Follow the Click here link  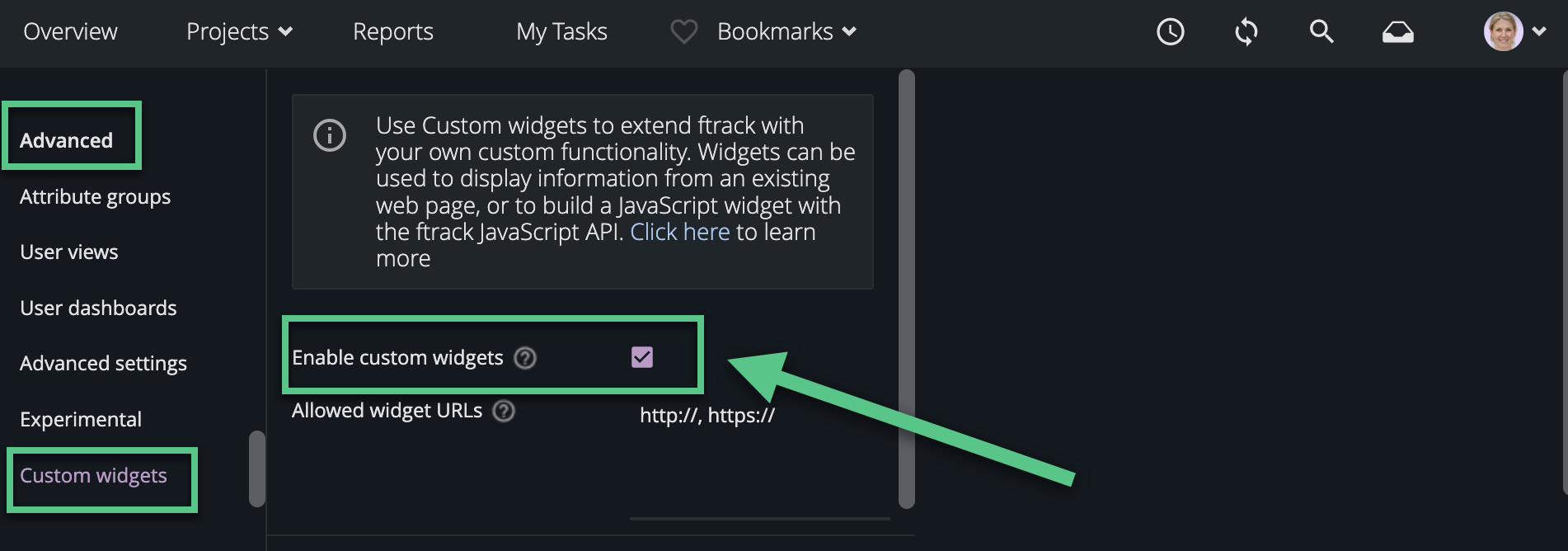[x=680, y=232]
